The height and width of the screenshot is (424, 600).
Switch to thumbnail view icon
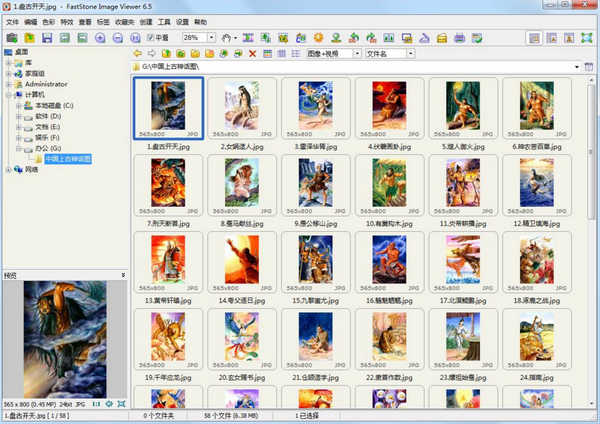click(267, 54)
